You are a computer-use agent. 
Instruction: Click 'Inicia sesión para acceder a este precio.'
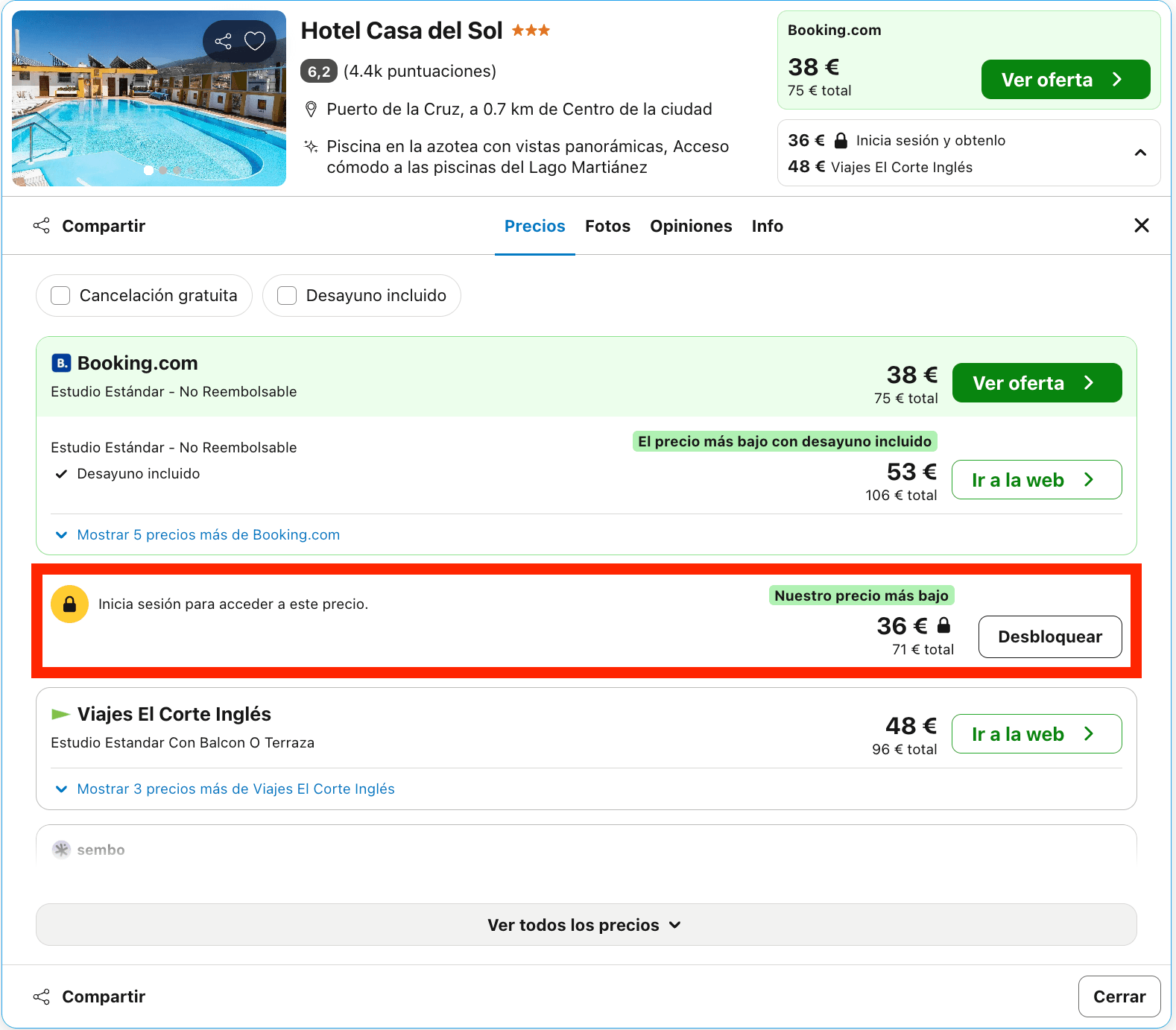click(x=233, y=604)
